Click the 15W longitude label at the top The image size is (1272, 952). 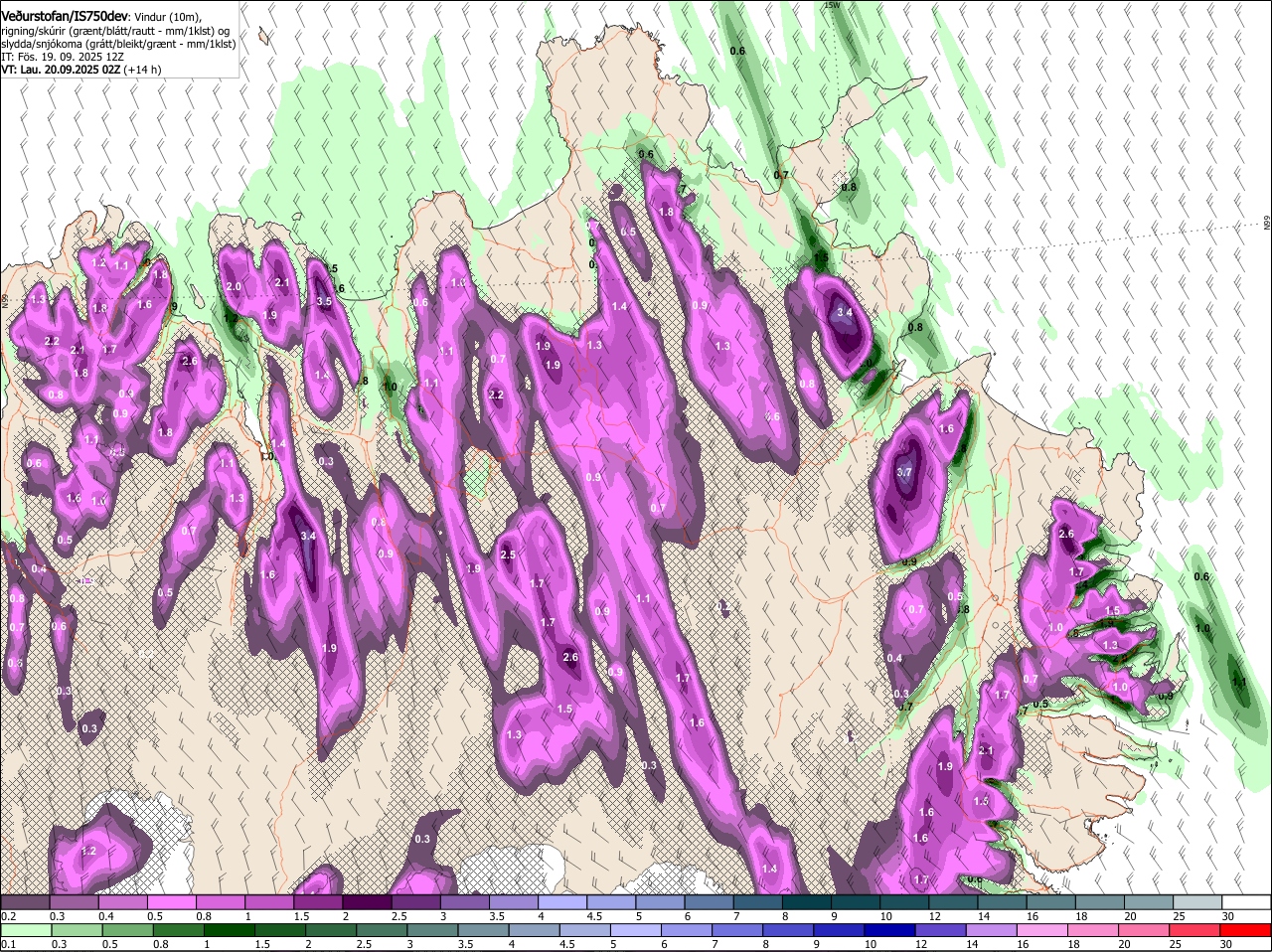832,5
